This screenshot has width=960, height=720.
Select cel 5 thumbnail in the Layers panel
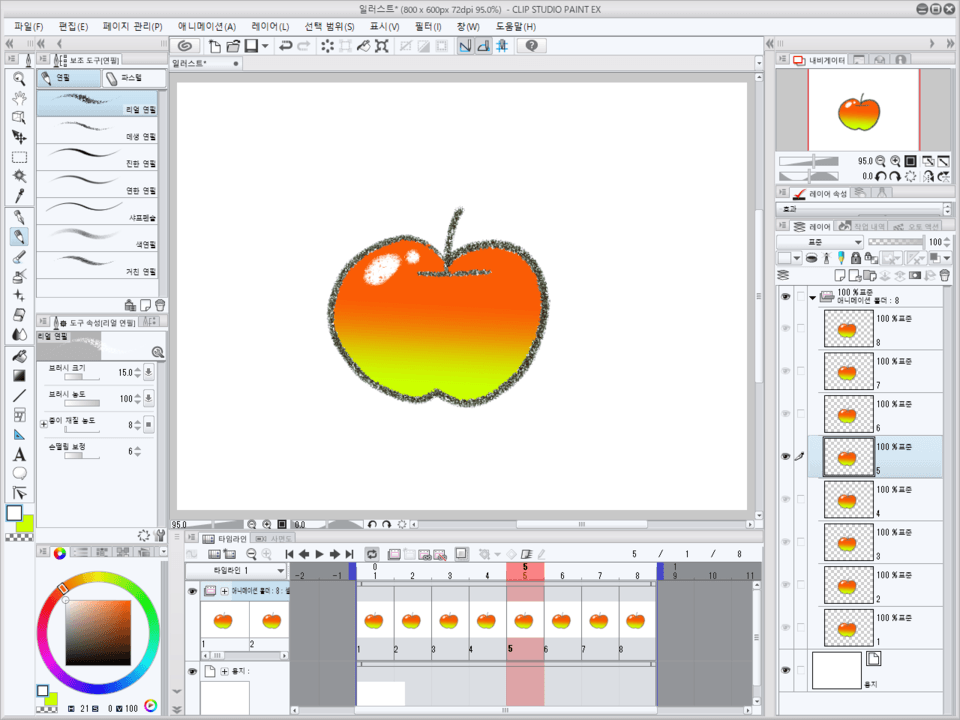[x=848, y=456]
